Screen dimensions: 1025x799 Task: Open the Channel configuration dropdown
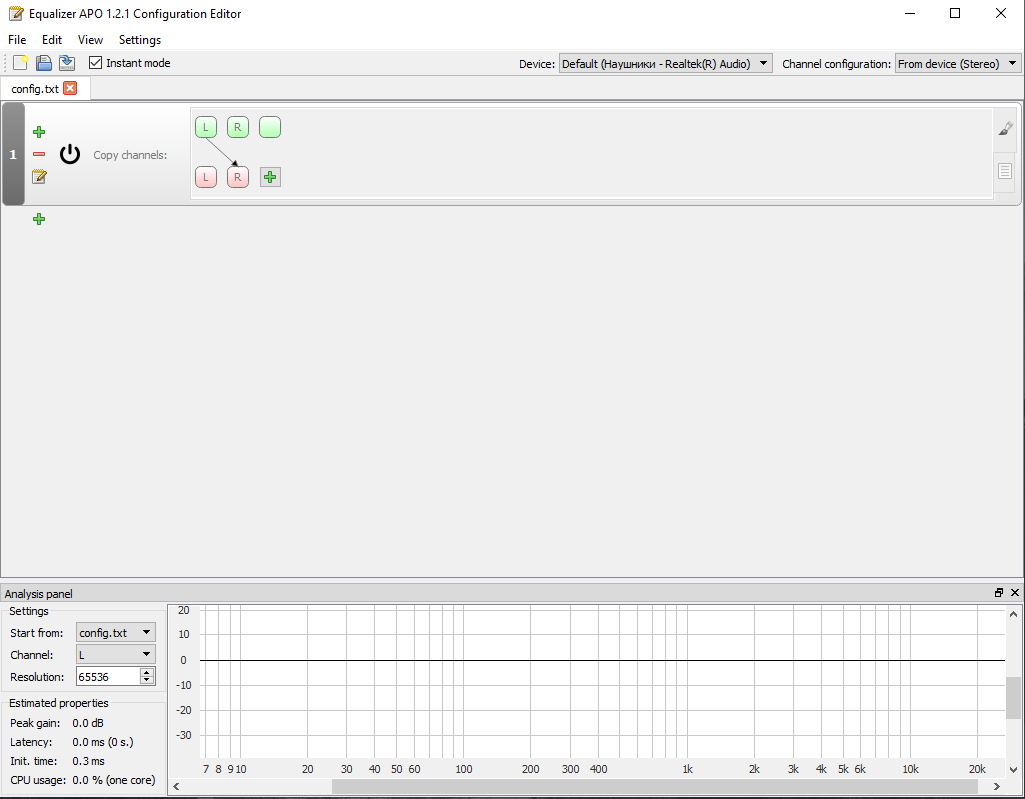coord(958,63)
